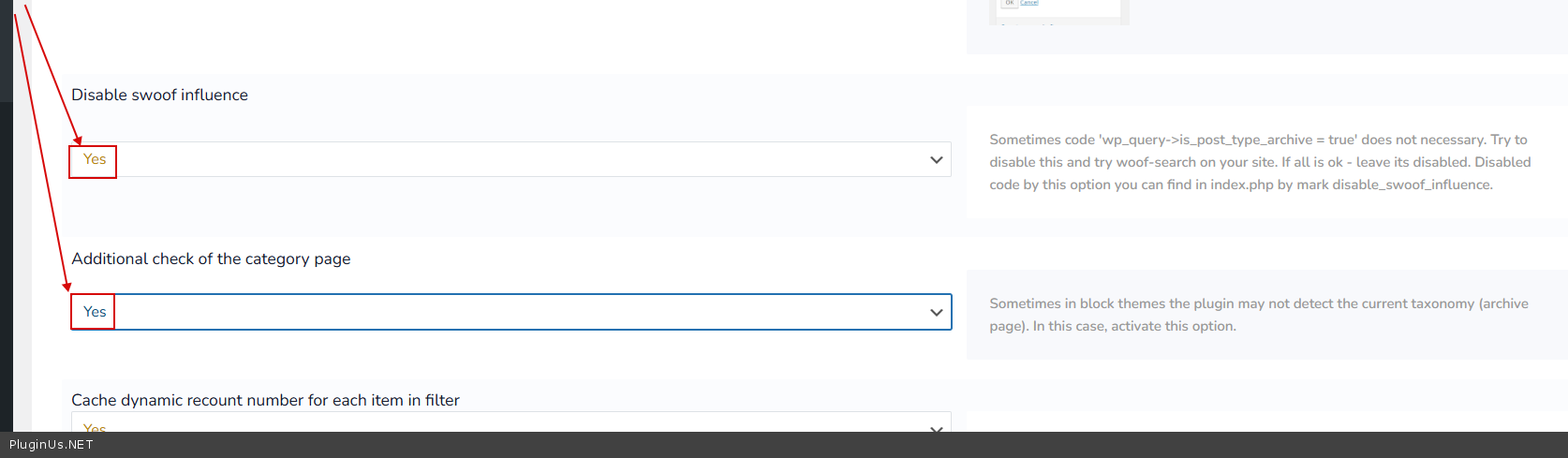Viewport: 1568px width, 458px height.
Task: Click chevron of Cache dynamic recount dropdown
Action: point(936,427)
